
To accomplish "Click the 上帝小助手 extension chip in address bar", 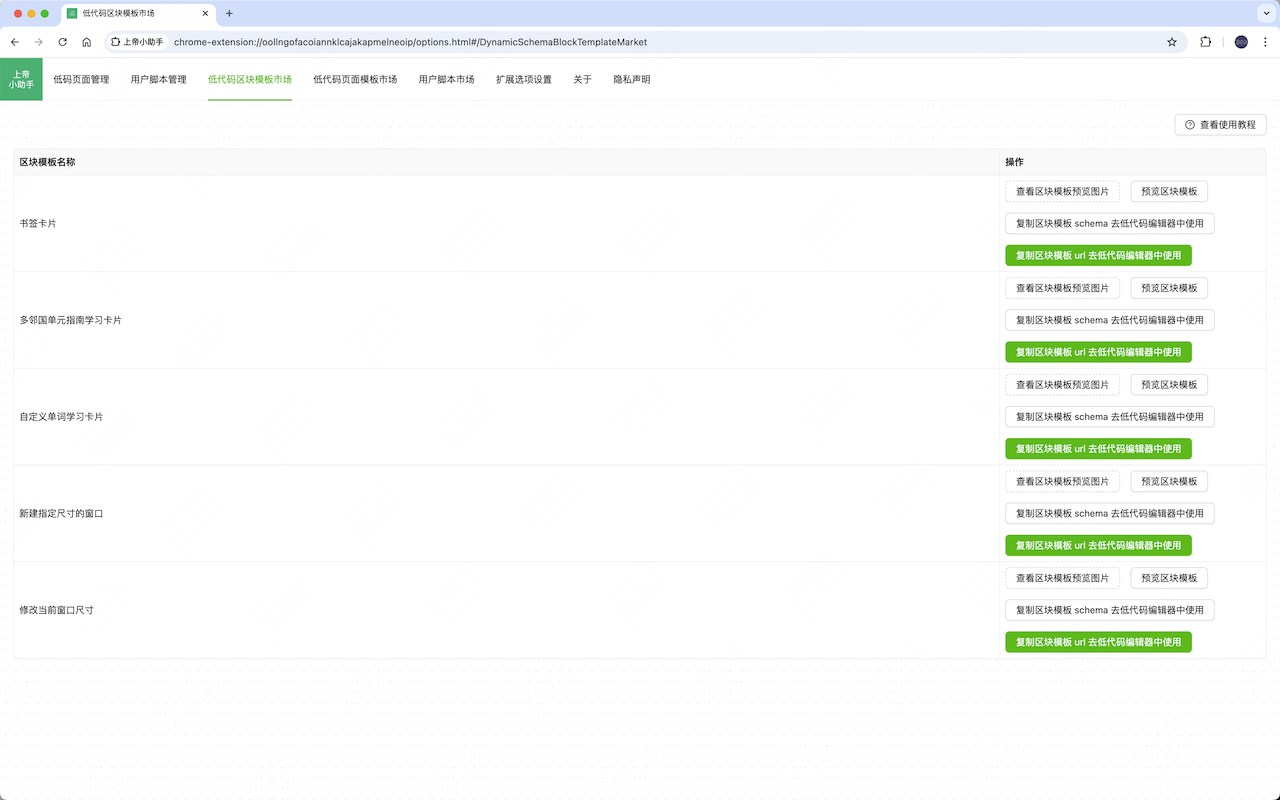I will 137,42.
